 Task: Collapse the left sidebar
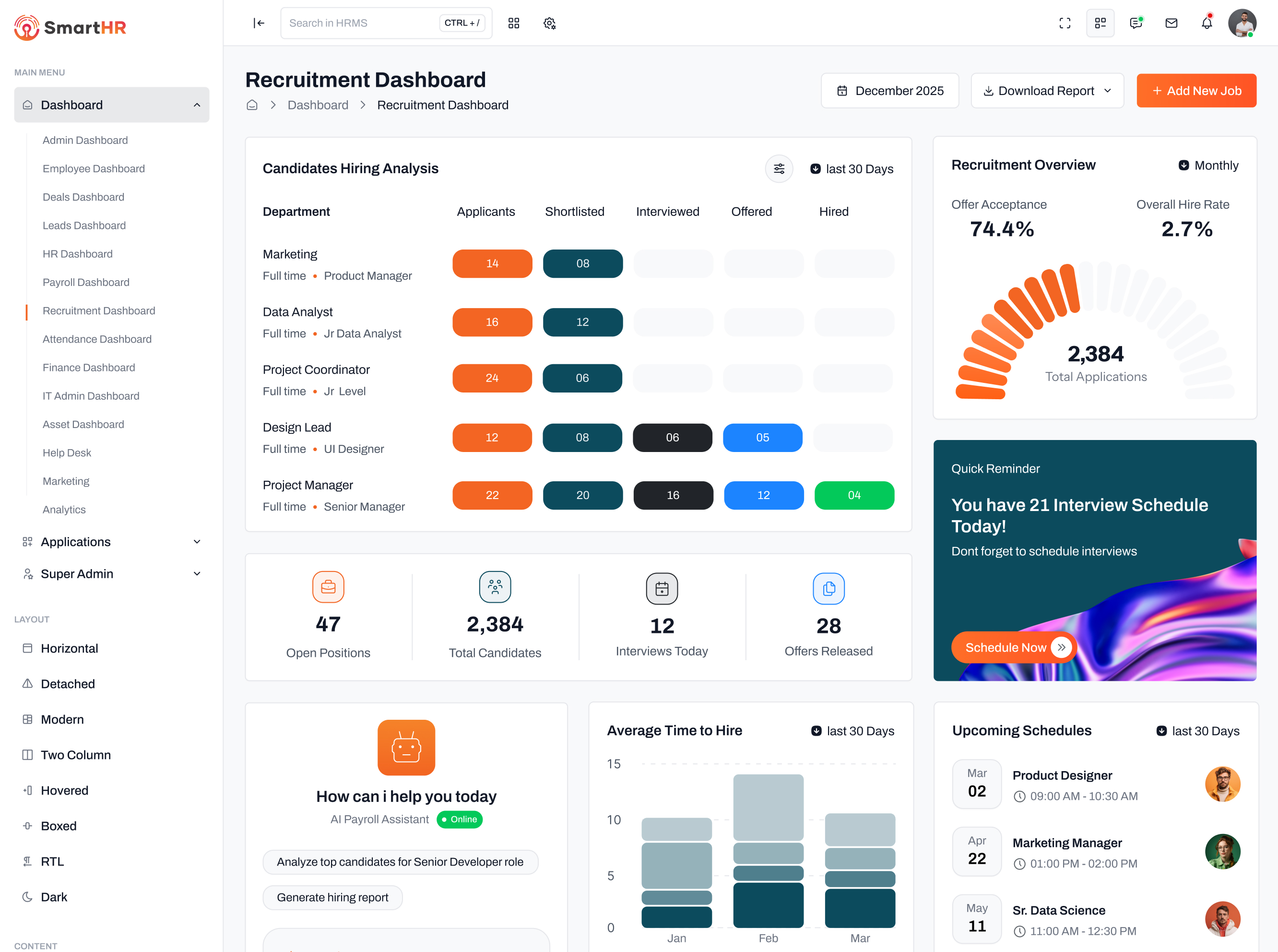[259, 23]
